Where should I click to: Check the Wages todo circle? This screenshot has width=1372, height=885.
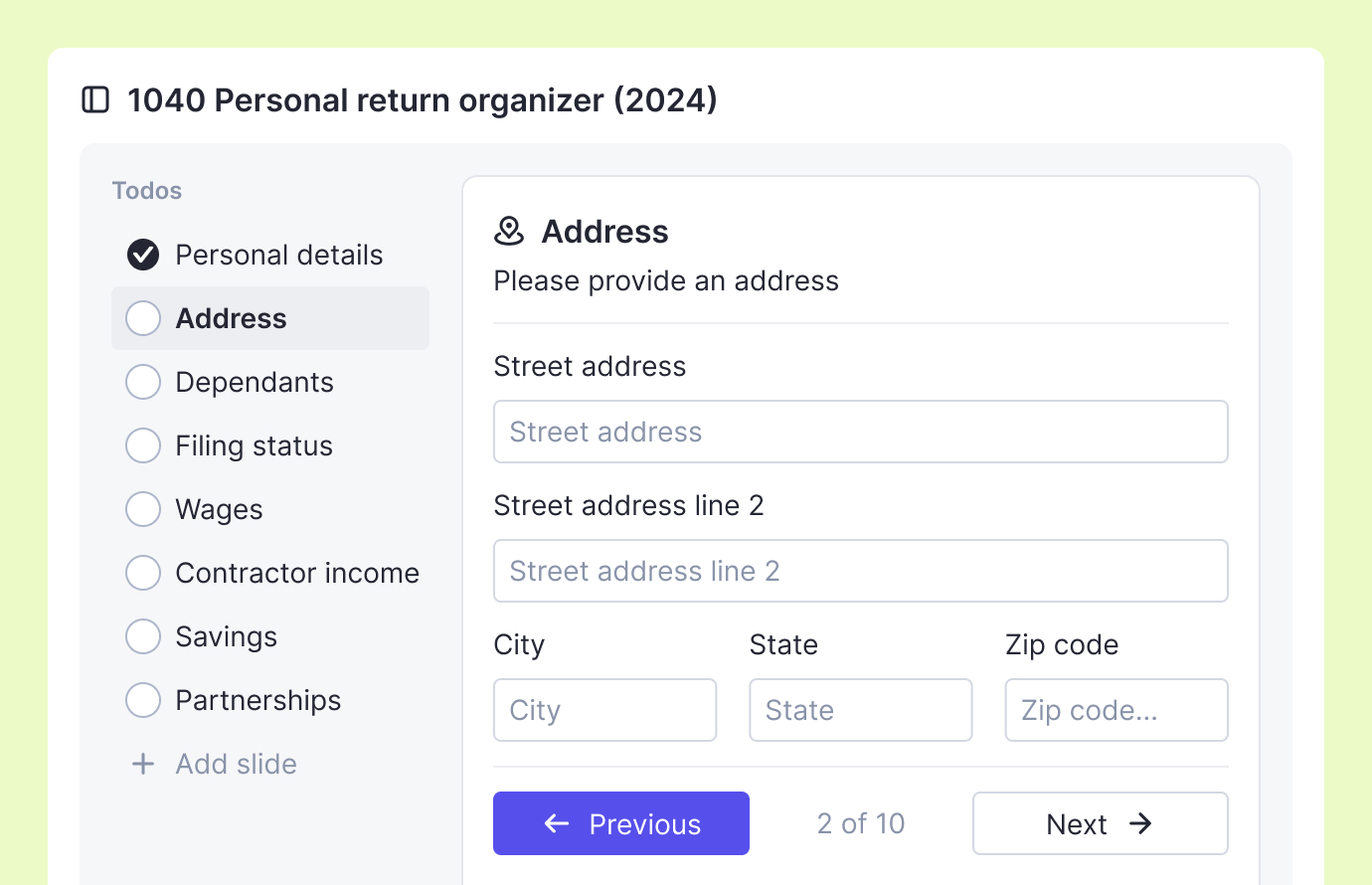pyautogui.click(x=143, y=509)
